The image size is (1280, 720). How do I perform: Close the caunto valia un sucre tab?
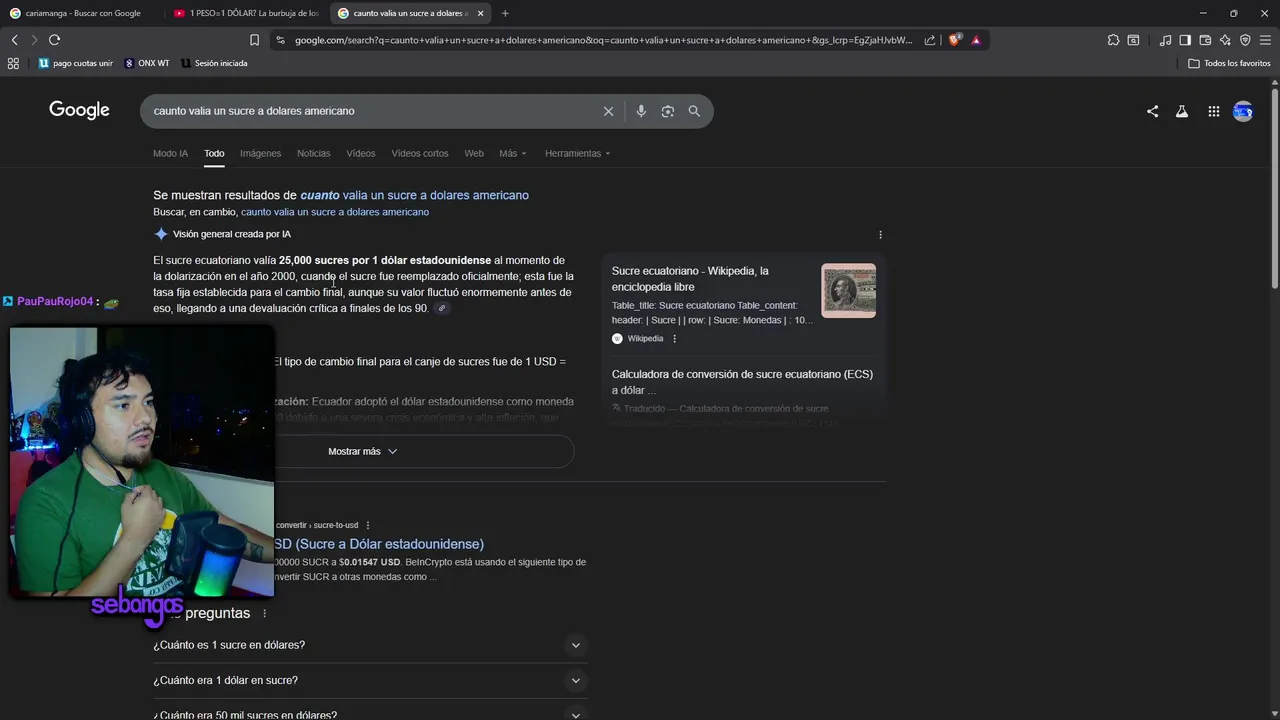481,13
